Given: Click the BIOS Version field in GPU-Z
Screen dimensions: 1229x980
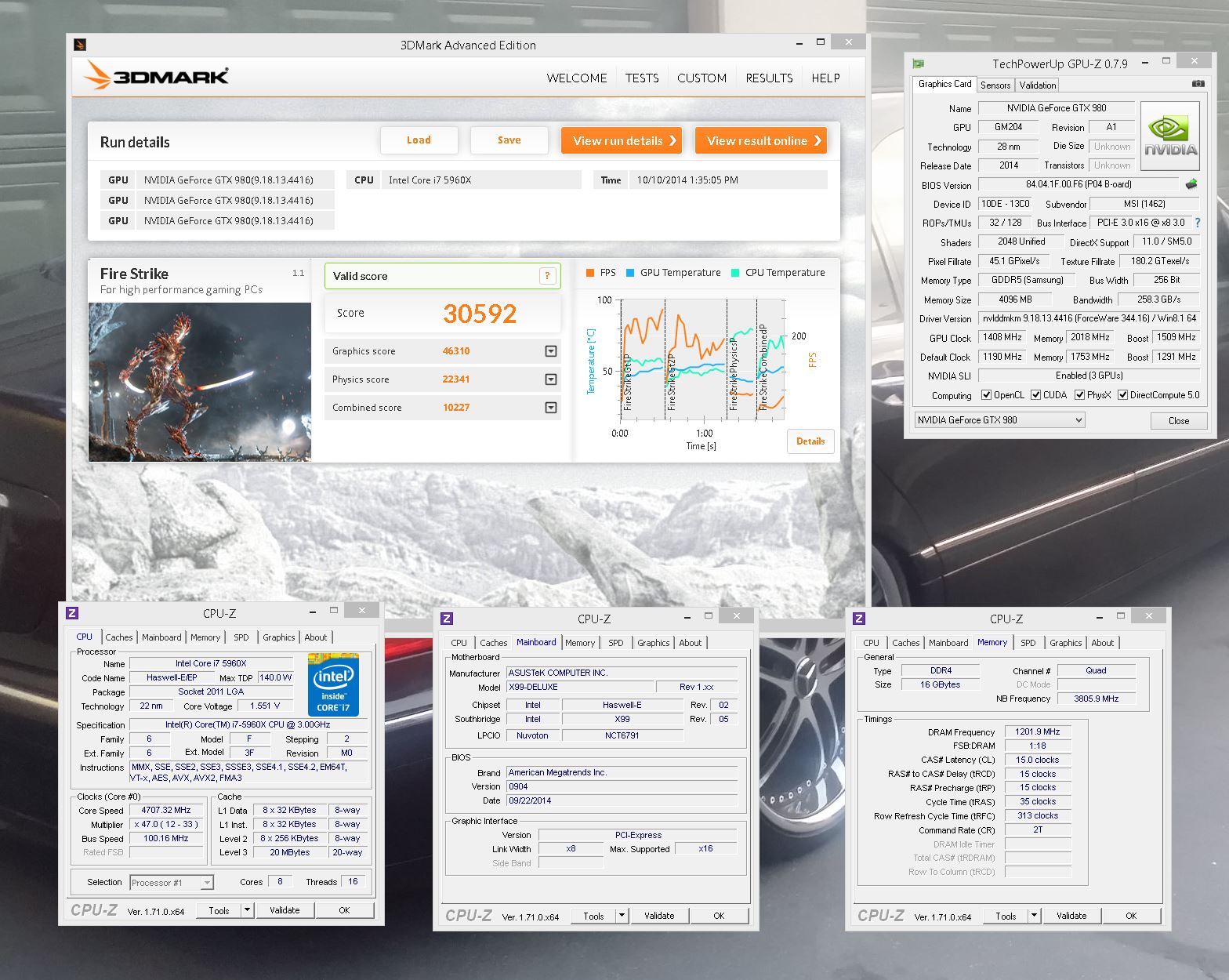Looking at the screenshot, I should (x=1079, y=184).
